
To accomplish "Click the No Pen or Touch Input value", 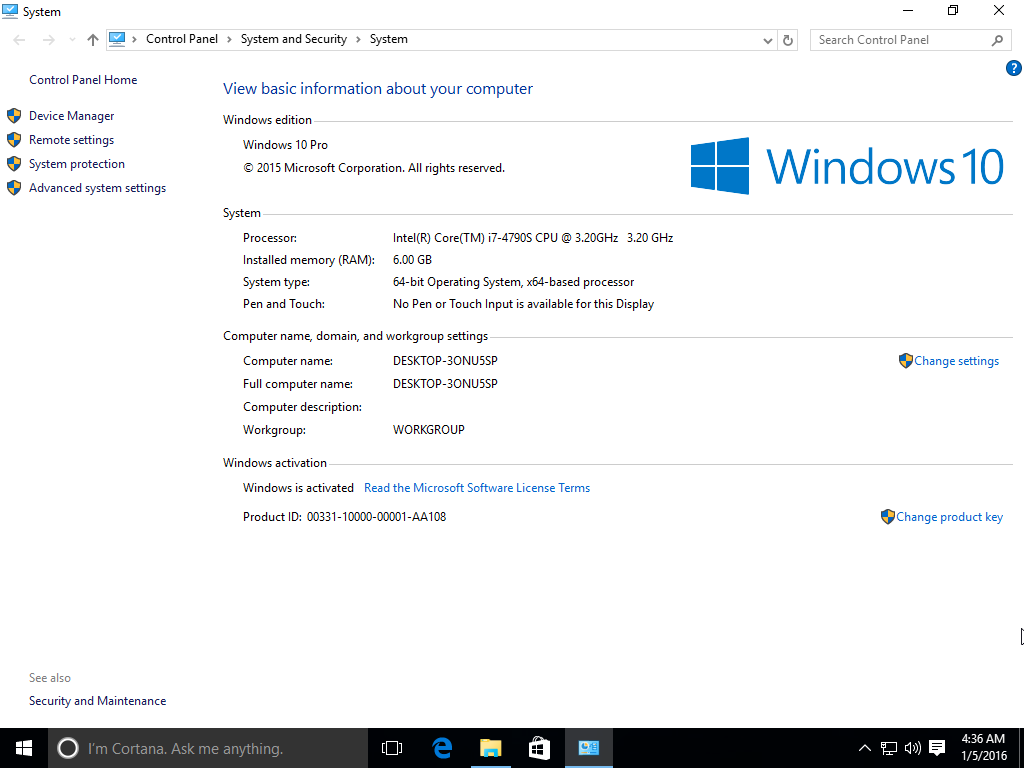I will (x=523, y=304).
